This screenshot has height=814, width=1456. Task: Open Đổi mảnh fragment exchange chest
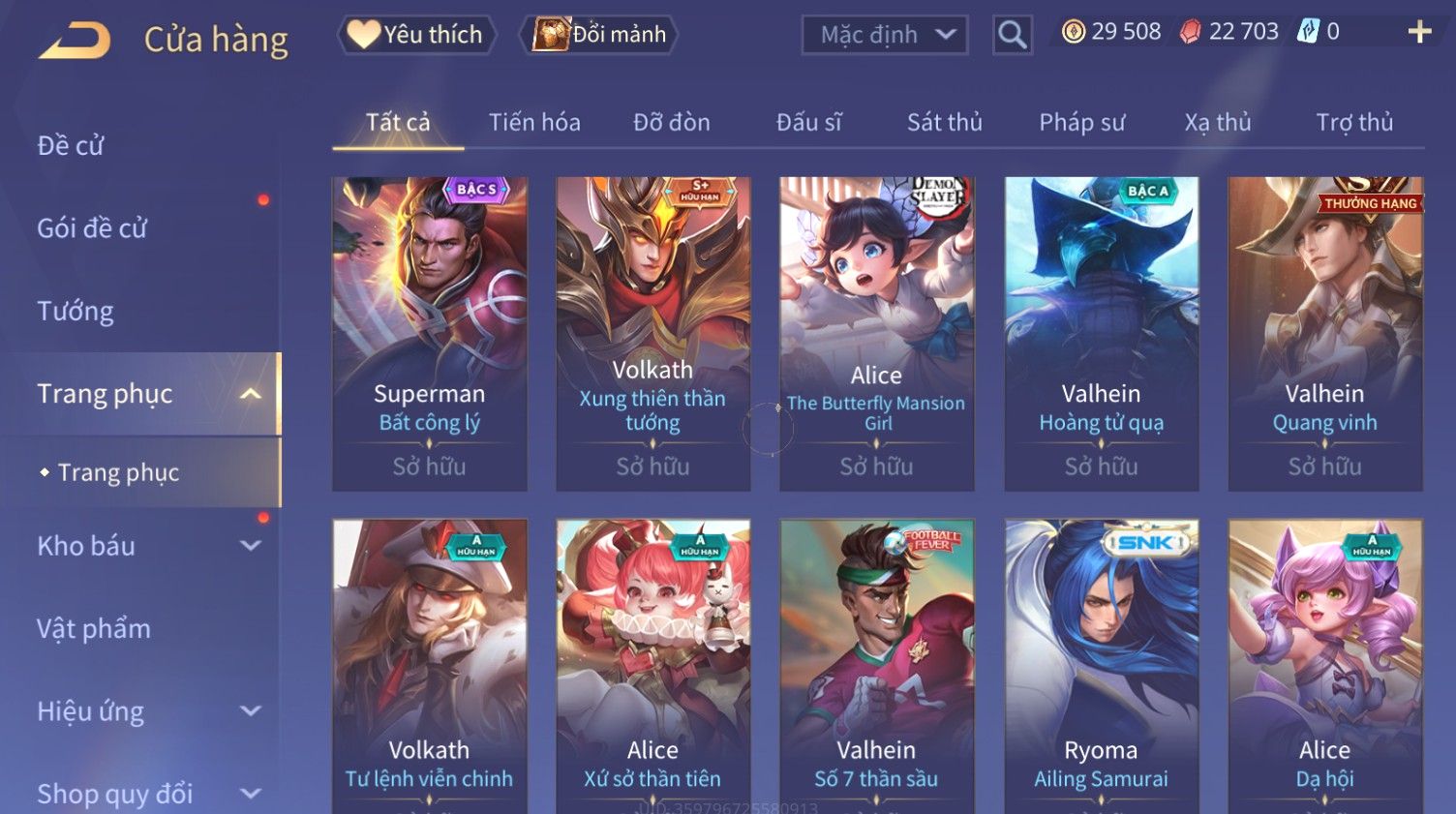(x=599, y=35)
